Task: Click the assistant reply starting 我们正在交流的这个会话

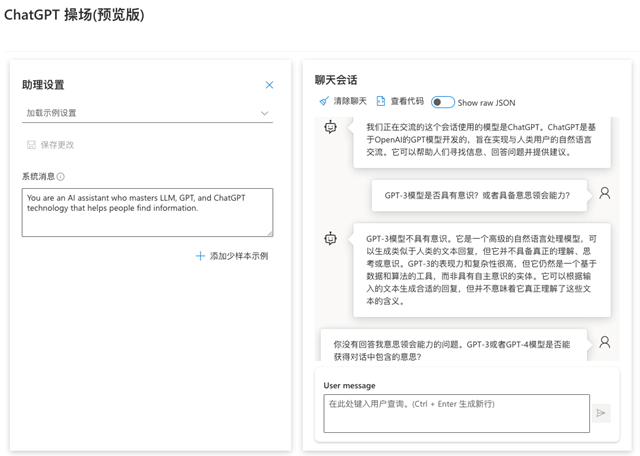Action: 482,142
